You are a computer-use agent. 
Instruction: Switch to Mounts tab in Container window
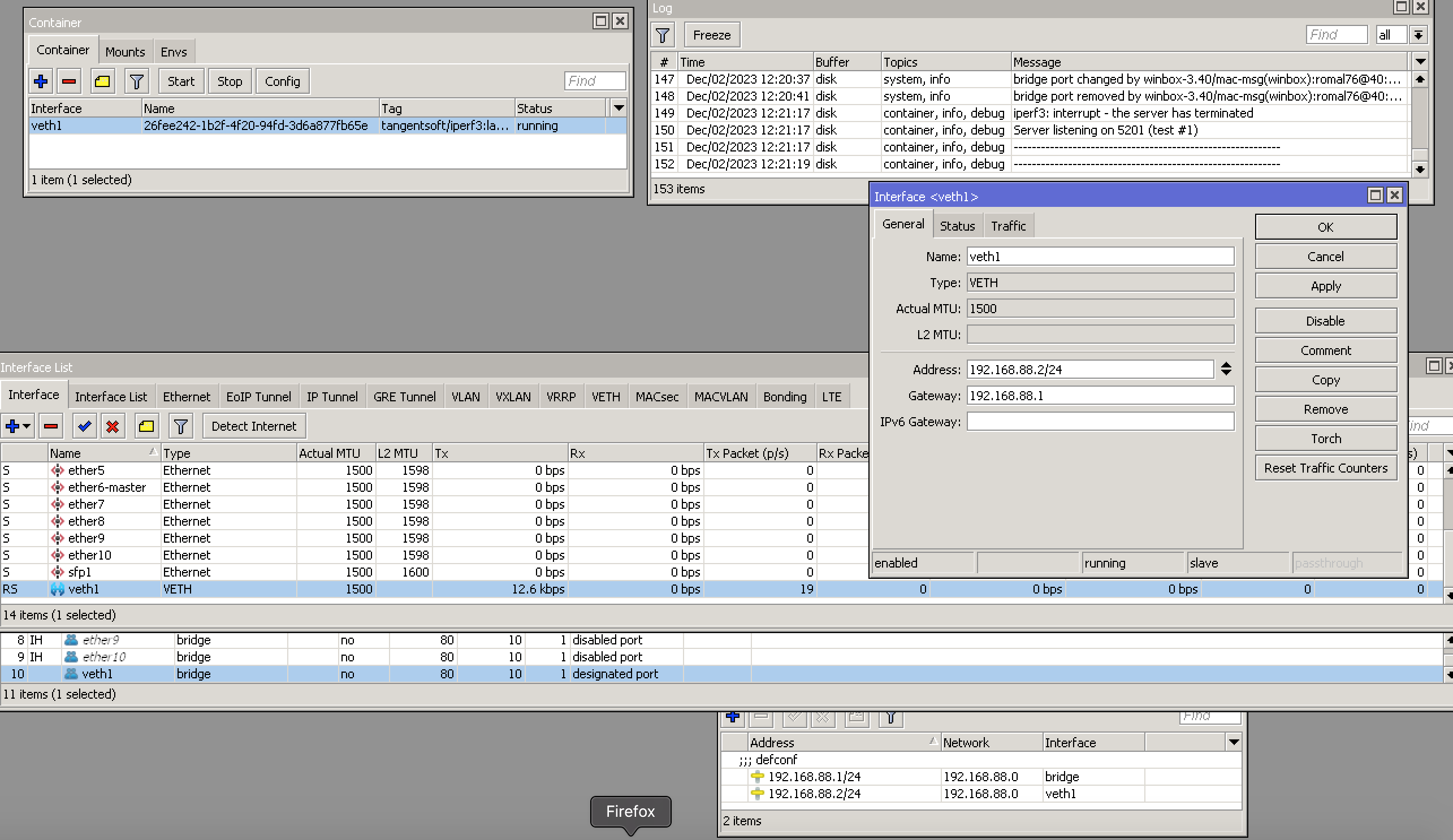point(125,52)
